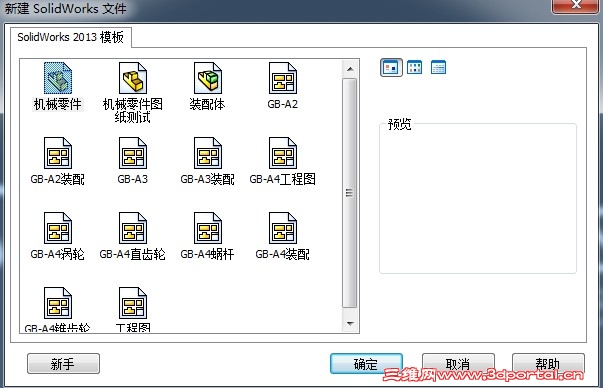Screen dimensions: 603x388
Task: Switch to large icons view
Action: (x=391, y=68)
